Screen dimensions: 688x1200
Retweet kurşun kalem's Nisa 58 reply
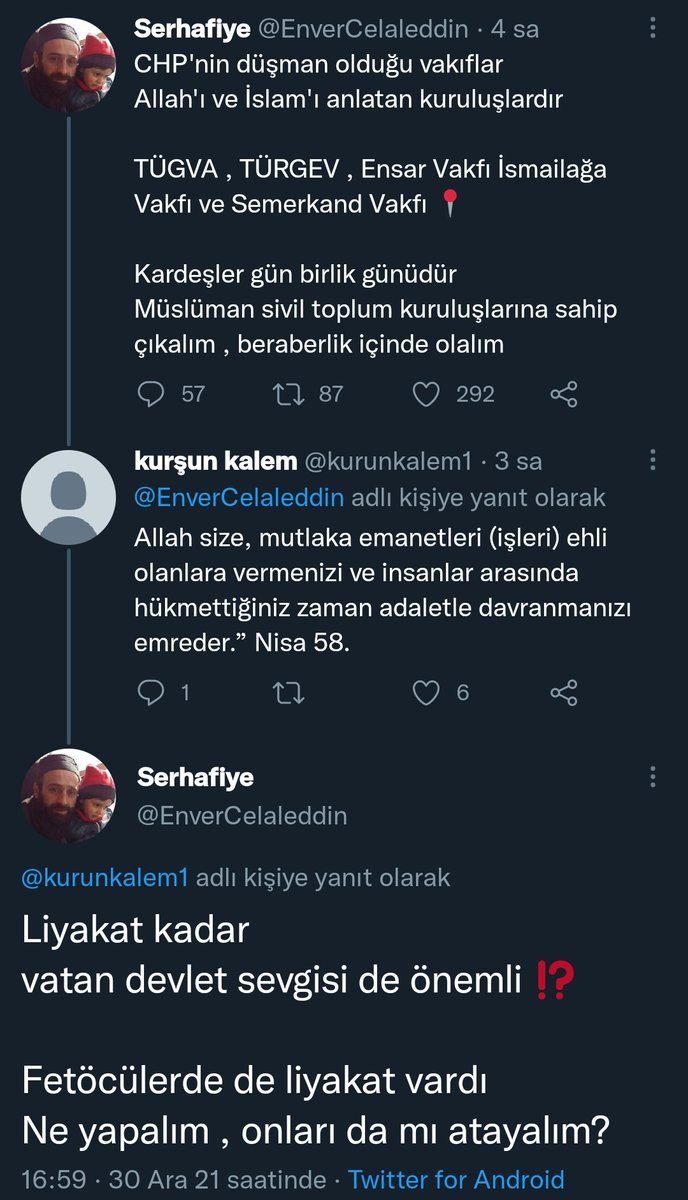click(x=290, y=692)
